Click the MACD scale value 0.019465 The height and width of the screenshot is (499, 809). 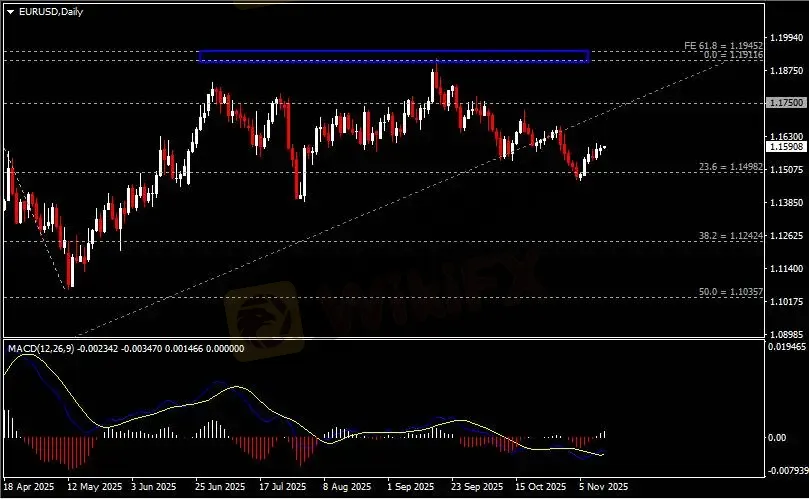click(x=786, y=347)
